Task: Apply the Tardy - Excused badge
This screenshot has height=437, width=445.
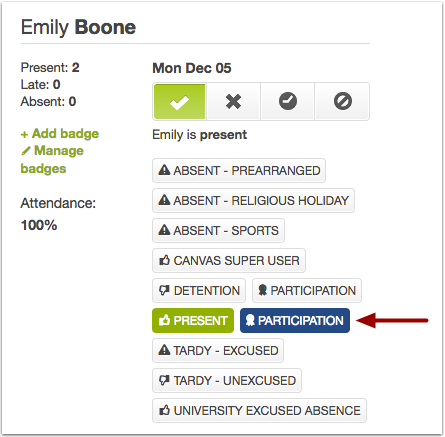Action: click(218, 350)
